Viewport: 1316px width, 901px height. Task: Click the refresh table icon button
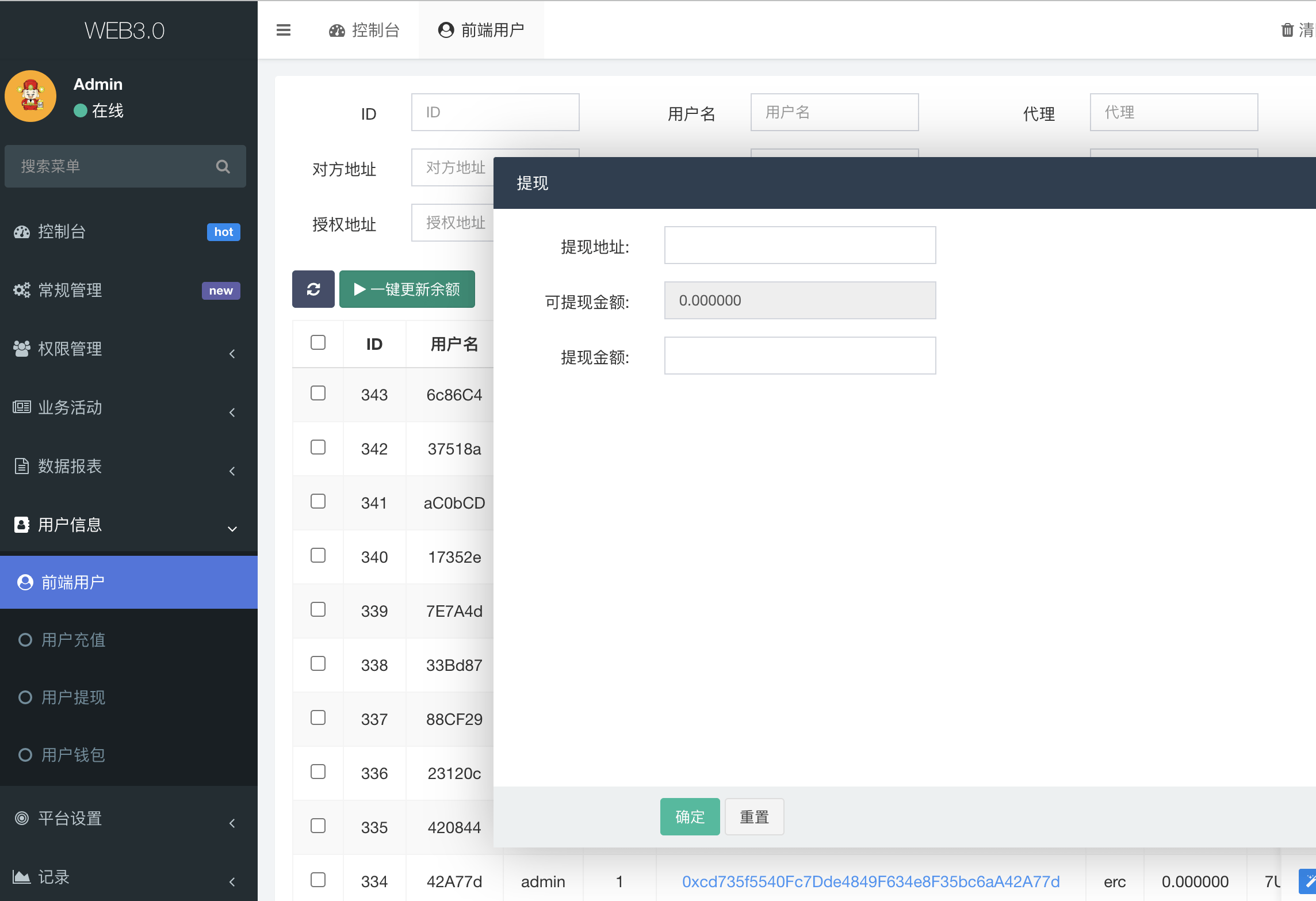(x=313, y=289)
